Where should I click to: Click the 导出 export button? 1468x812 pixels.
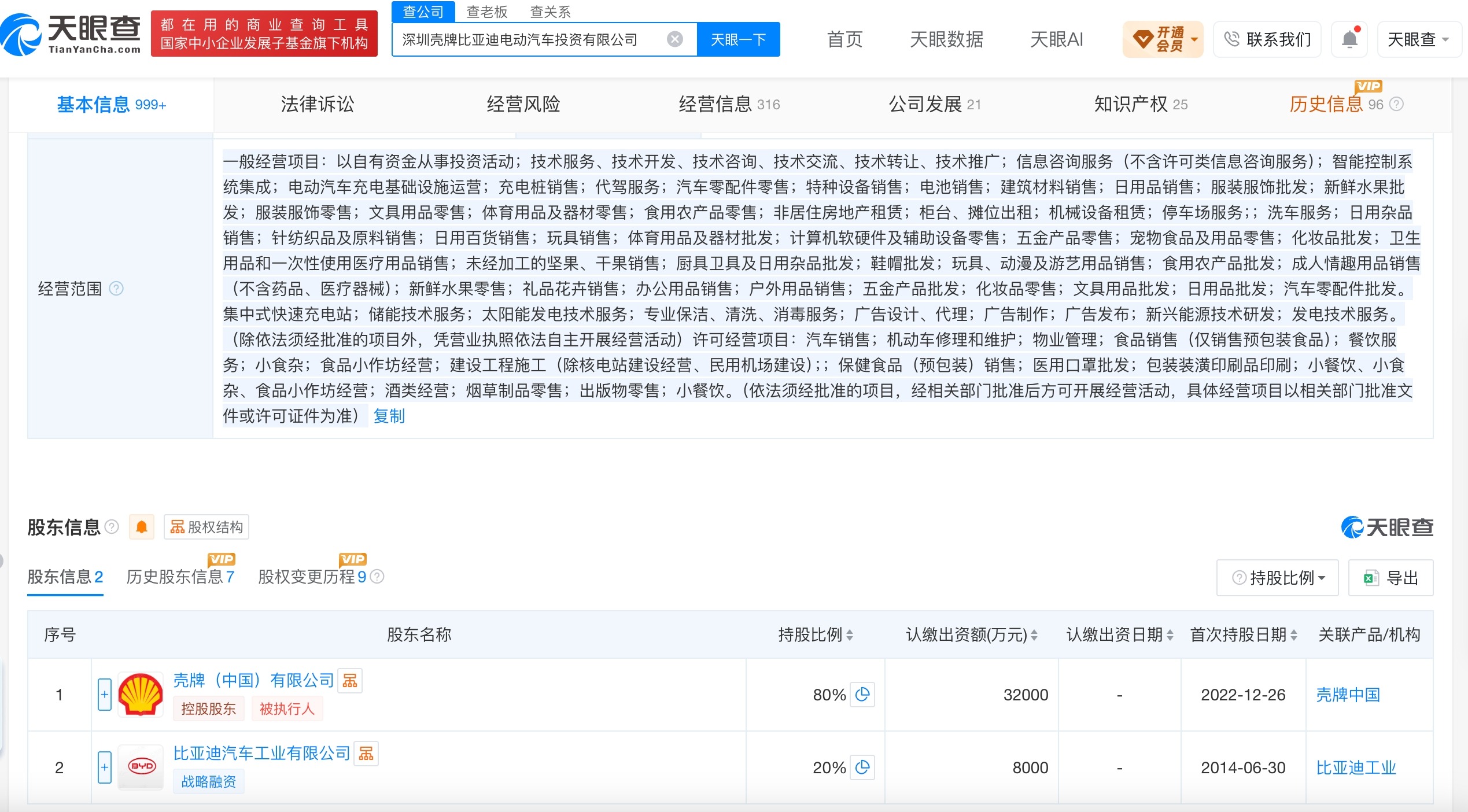[1391, 577]
